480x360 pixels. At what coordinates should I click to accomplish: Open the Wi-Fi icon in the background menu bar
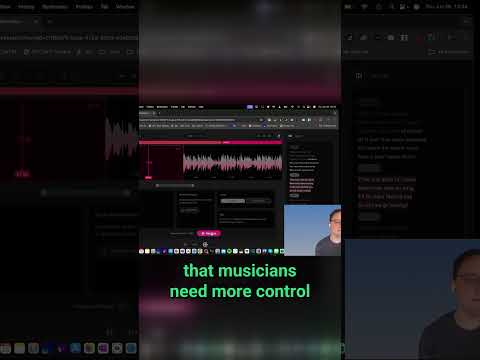point(364,6)
